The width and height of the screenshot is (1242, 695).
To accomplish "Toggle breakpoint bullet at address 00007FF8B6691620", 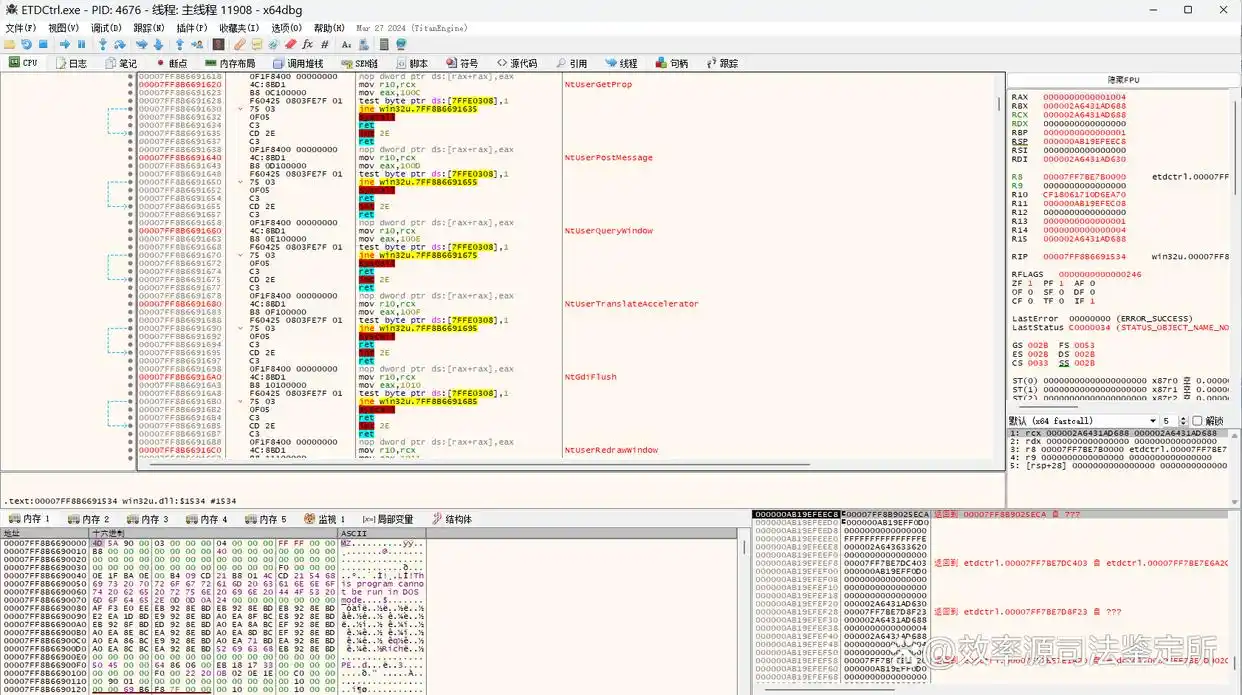I will click(130, 85).
